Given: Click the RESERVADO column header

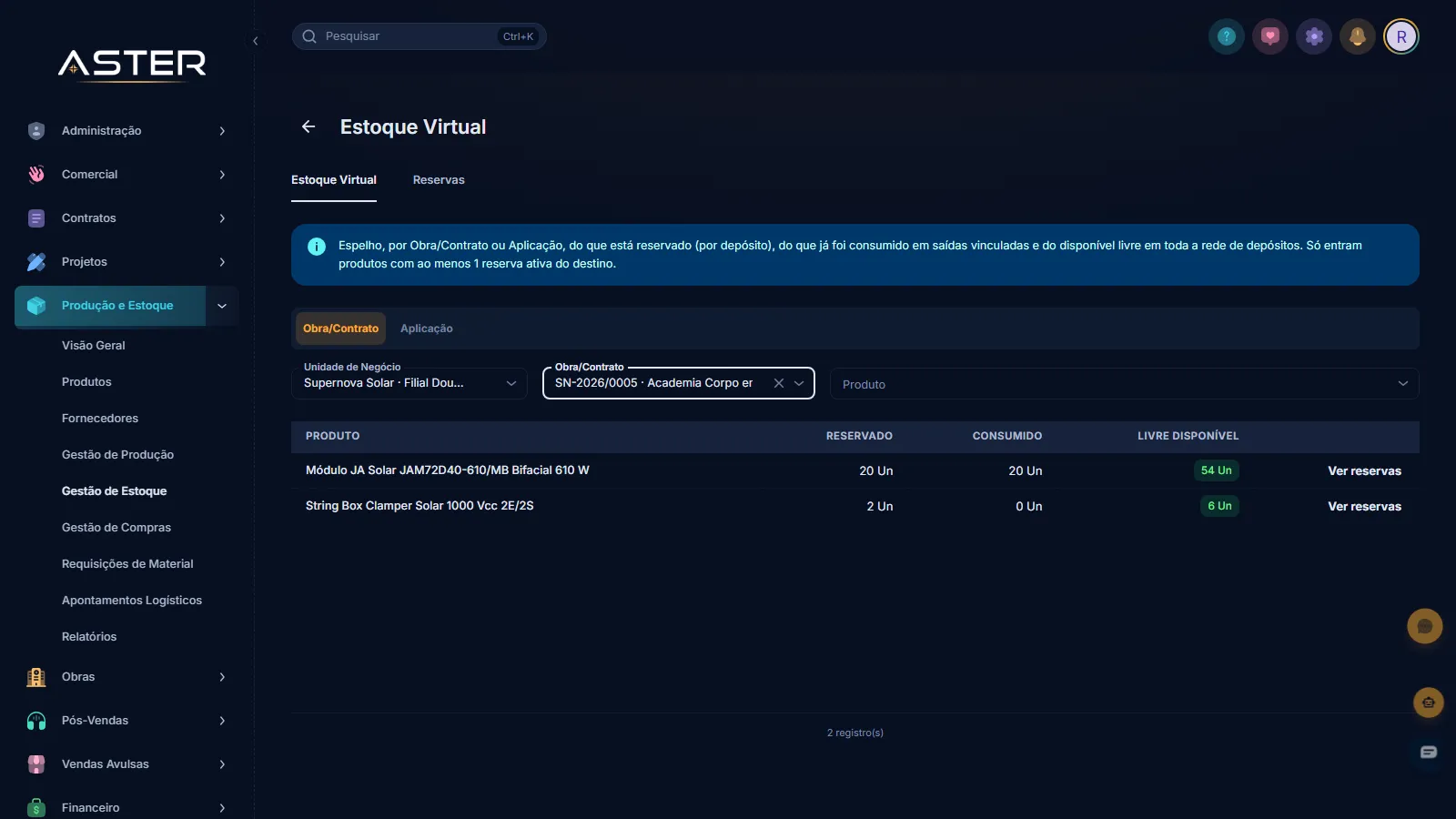Looking at the screenshot, I should (859, 436).
